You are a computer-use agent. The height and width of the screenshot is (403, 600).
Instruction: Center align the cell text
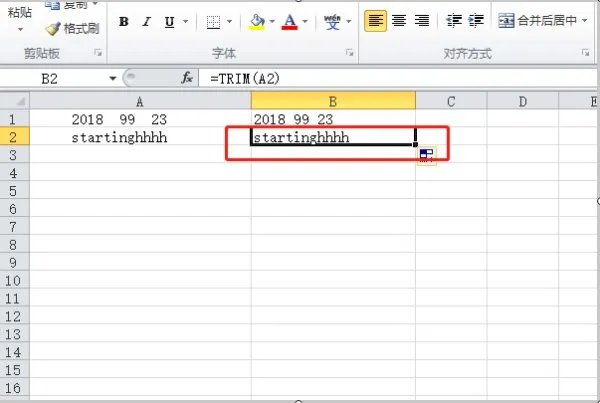[399, 21]
